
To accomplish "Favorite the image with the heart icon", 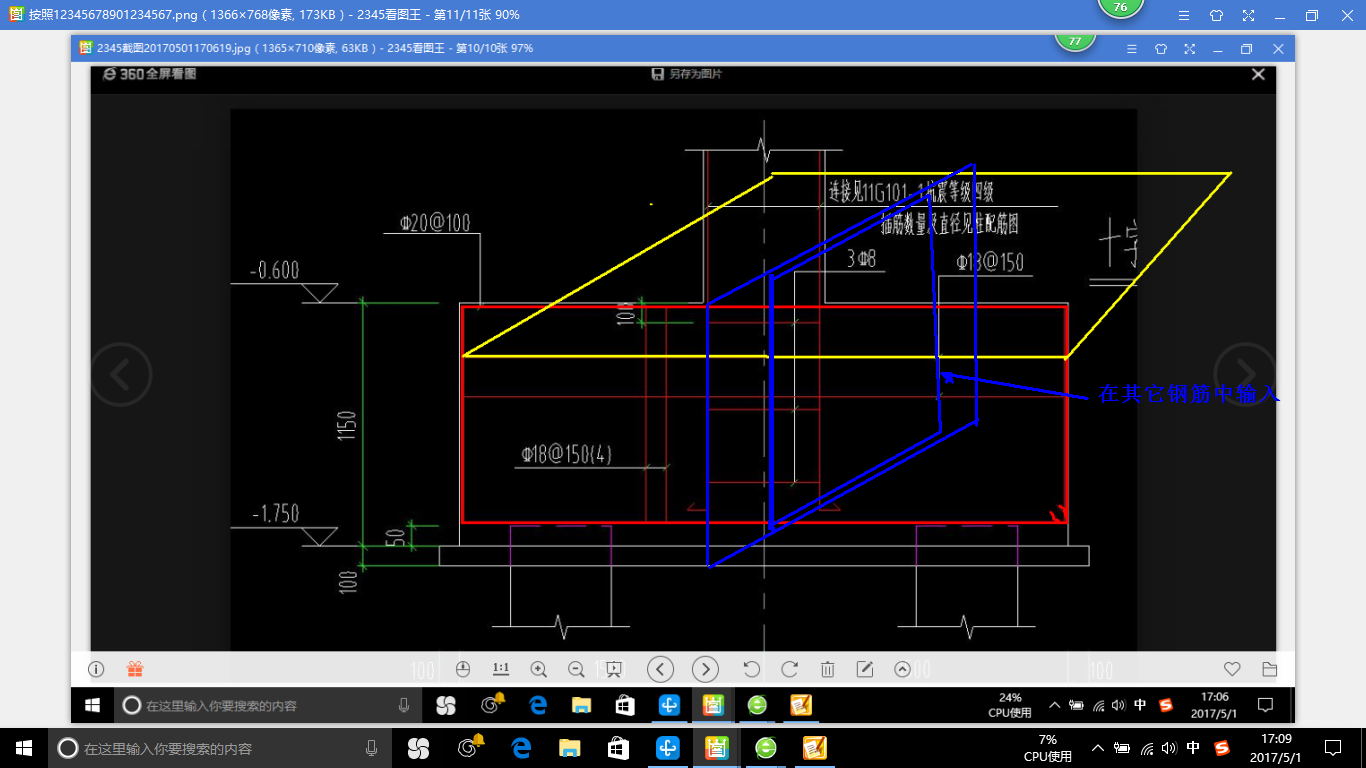I will point(1232,669).
